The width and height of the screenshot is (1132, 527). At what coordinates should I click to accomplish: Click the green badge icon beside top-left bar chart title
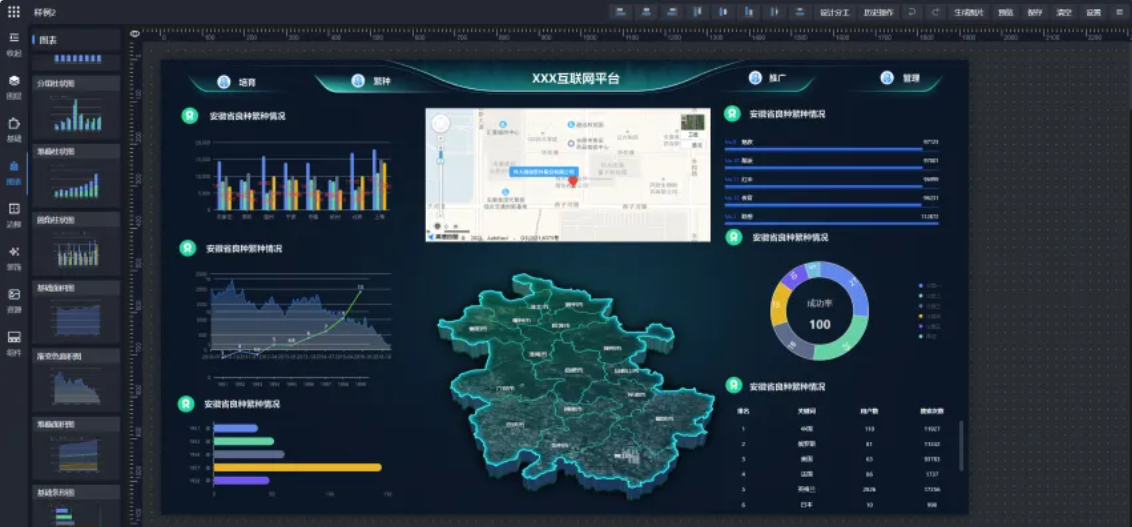point(189,116)
